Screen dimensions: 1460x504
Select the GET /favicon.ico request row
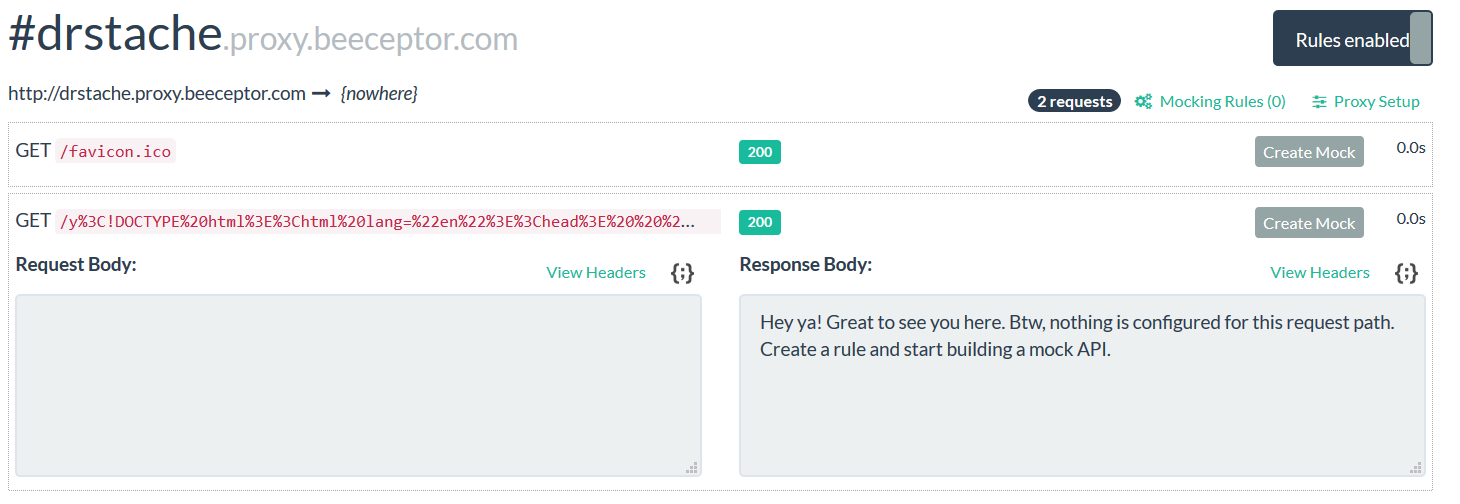pos(720,154)
